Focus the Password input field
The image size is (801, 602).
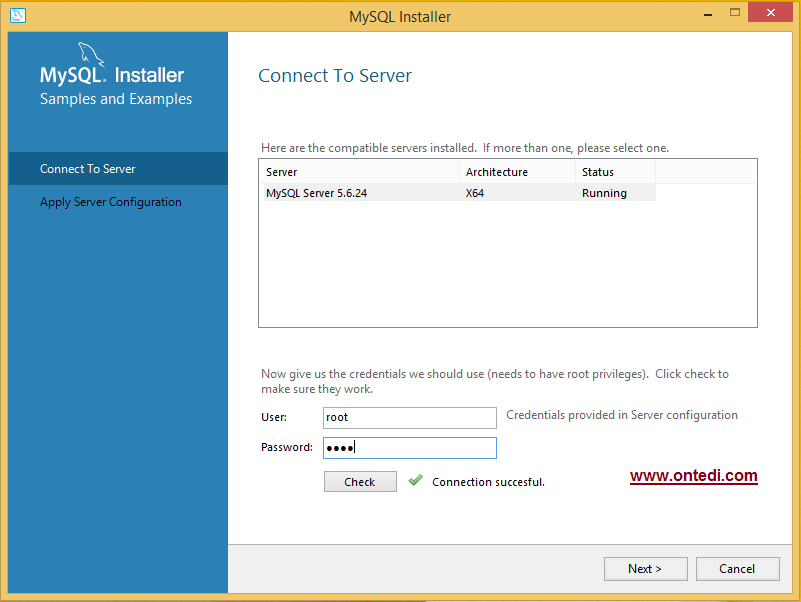click(410, 448)
